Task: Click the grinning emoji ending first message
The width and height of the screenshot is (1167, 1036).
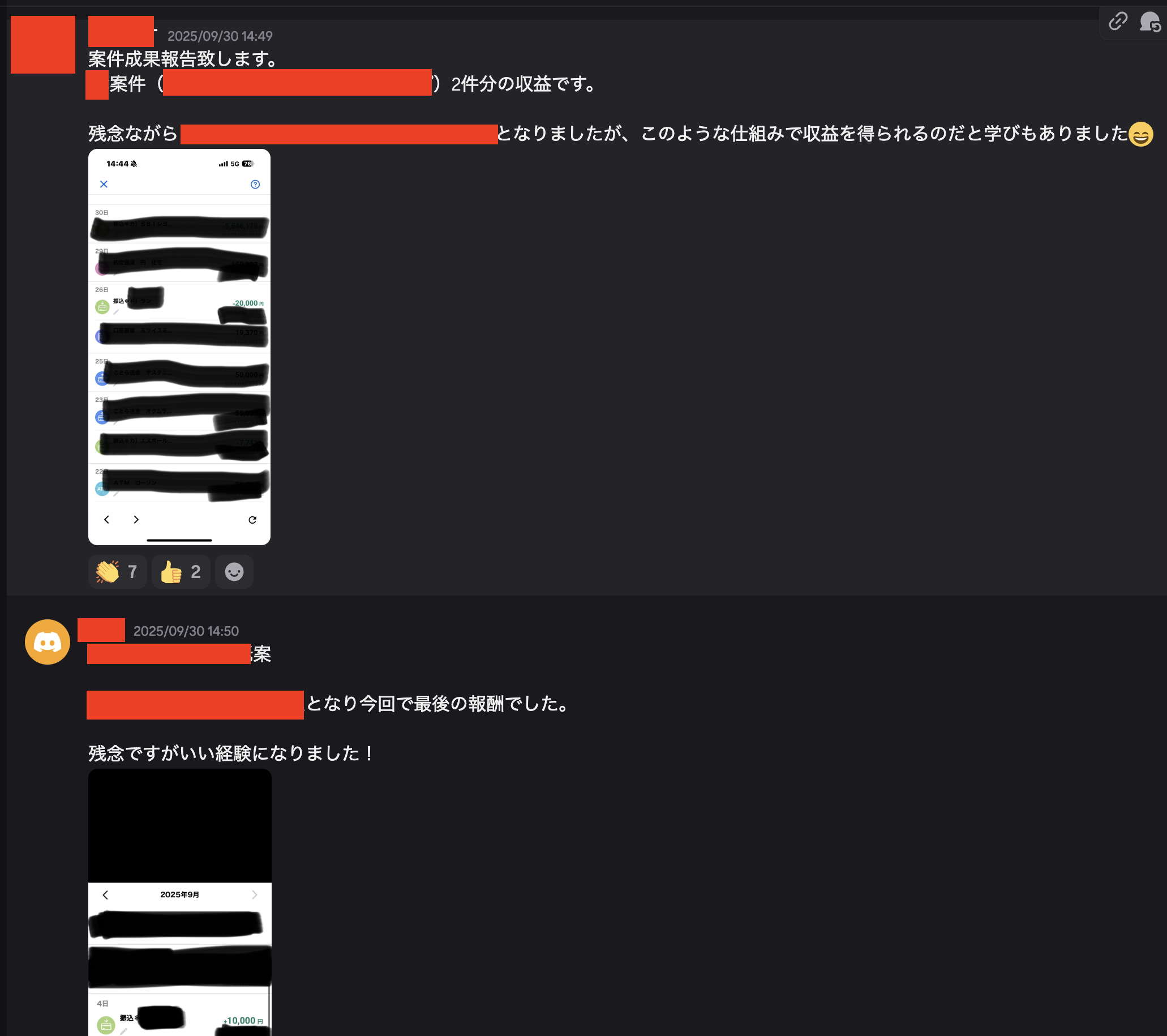Action: coord(1141,134)
